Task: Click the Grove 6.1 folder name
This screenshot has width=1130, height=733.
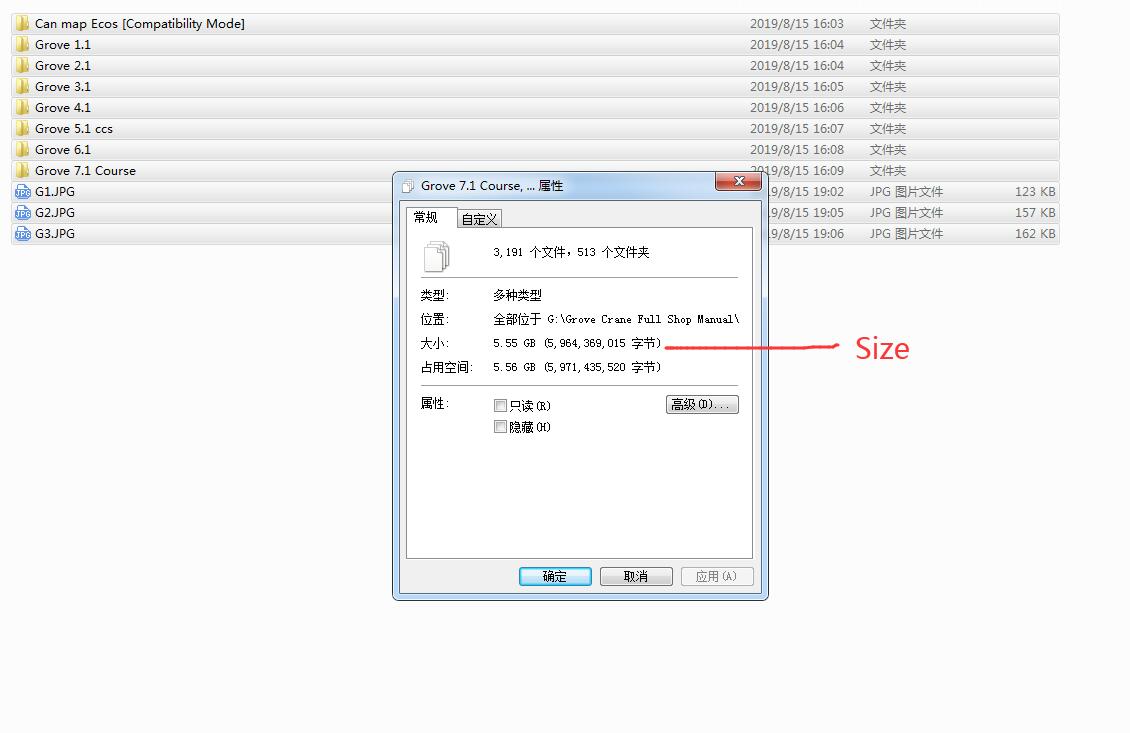Action: [62, 149]
